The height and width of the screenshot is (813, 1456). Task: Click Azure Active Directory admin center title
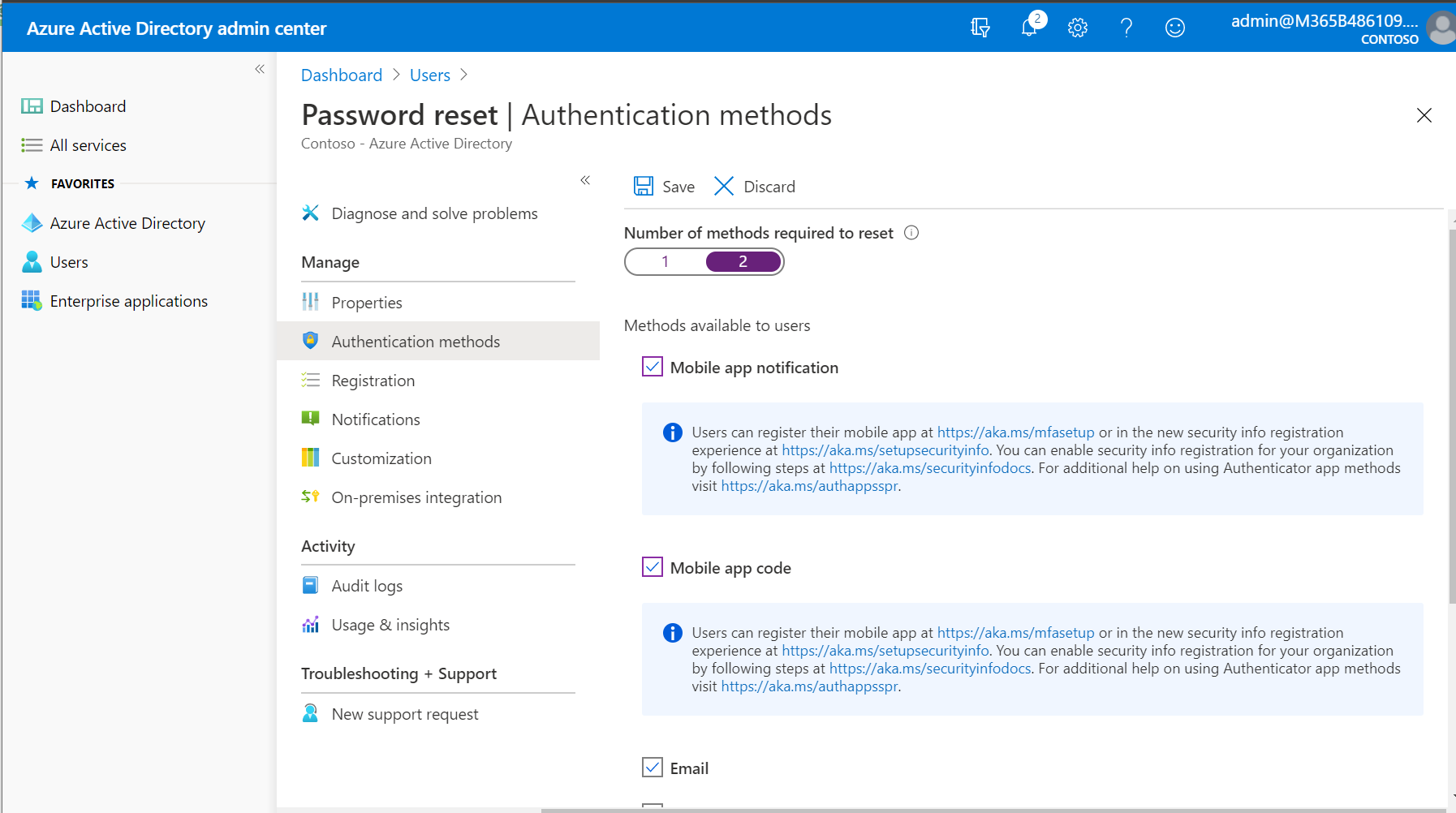click(176, 28)
